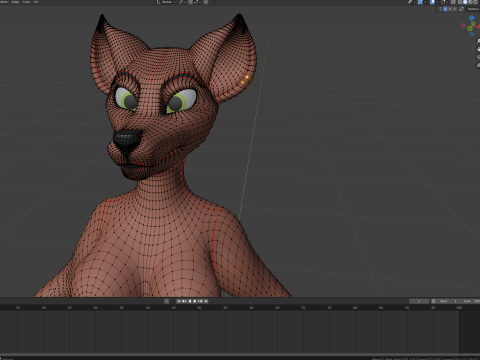This screenshot has width=480, height=360.
Task: Toggle the viewport gizmos icon
Action: (420, 2)
